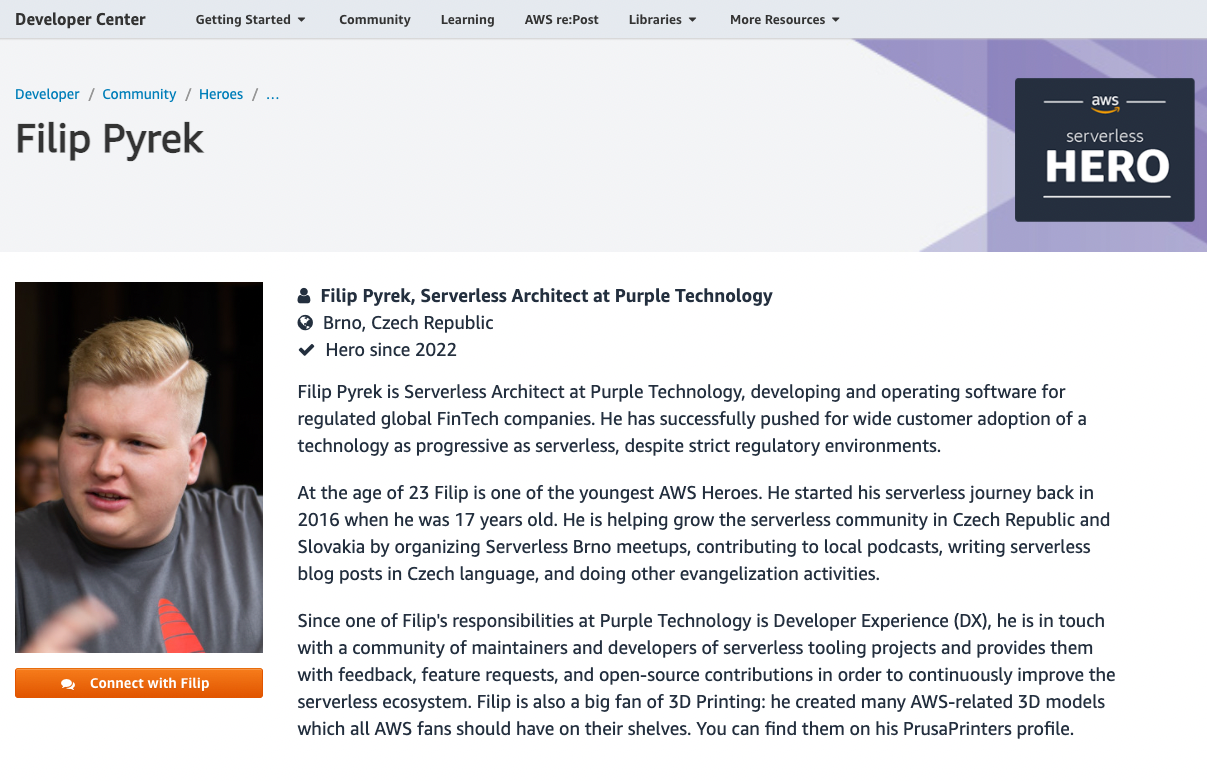Viewport: 1207px width, 781px height.
Task: Click the chat bubble icon on Connect button
Action: [x=68, y=684]
